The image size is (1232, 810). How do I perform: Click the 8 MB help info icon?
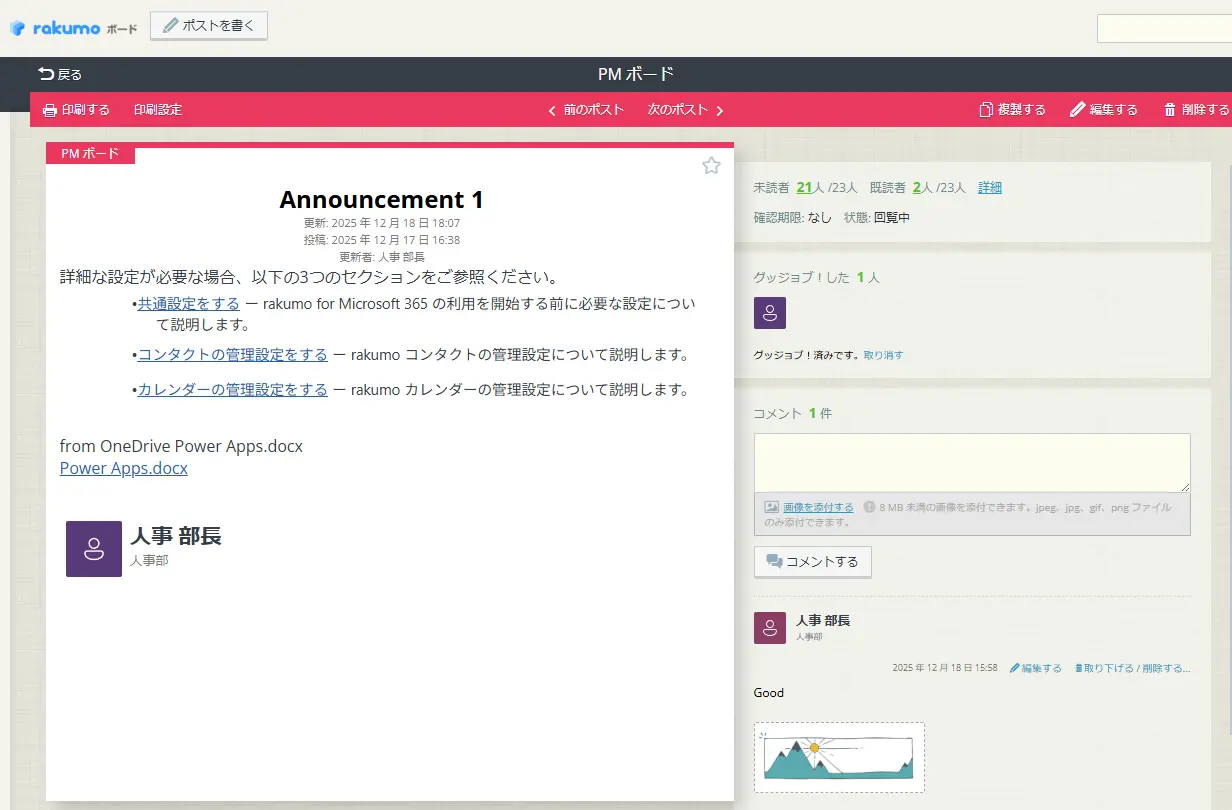coord(869,507)
